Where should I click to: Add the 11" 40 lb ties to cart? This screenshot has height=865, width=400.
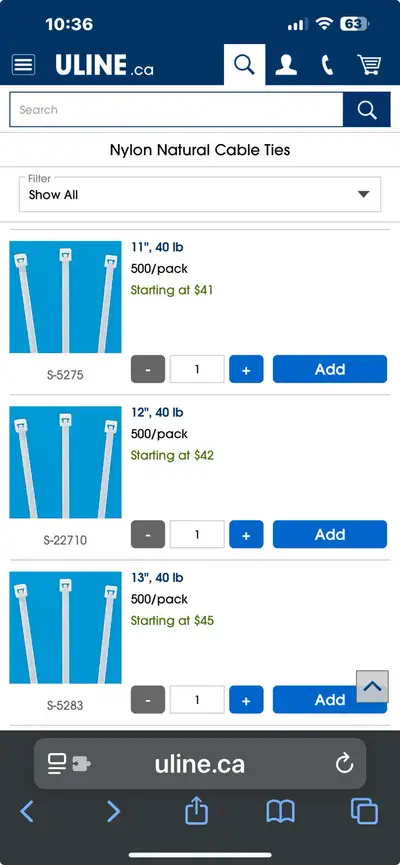330,369
